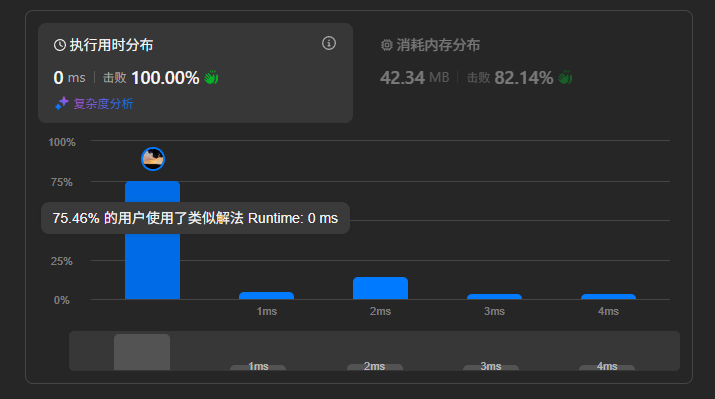Click the large gray bar in the range overview
The width and height of the screenshot is (715, 399).
coord(142,352)
